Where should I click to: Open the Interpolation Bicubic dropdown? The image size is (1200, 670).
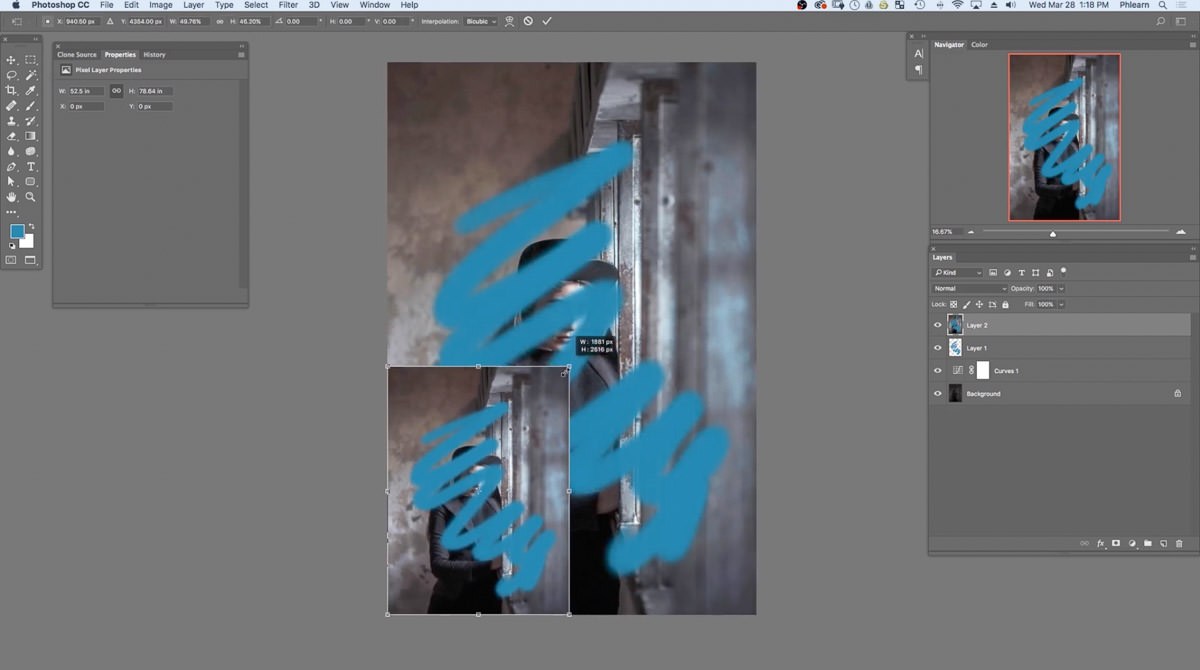coord(482,21)
